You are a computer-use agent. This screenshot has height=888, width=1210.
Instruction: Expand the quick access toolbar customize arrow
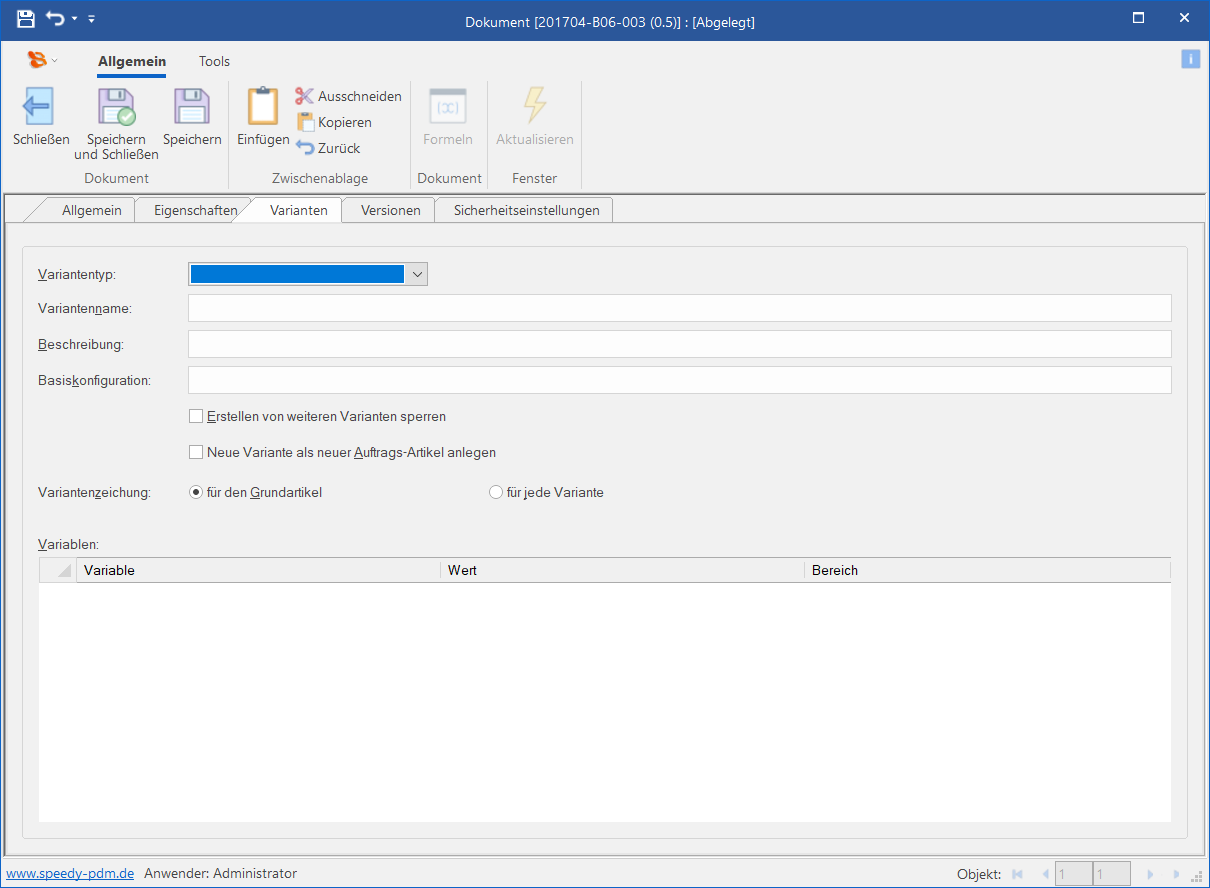coord(91,19)
